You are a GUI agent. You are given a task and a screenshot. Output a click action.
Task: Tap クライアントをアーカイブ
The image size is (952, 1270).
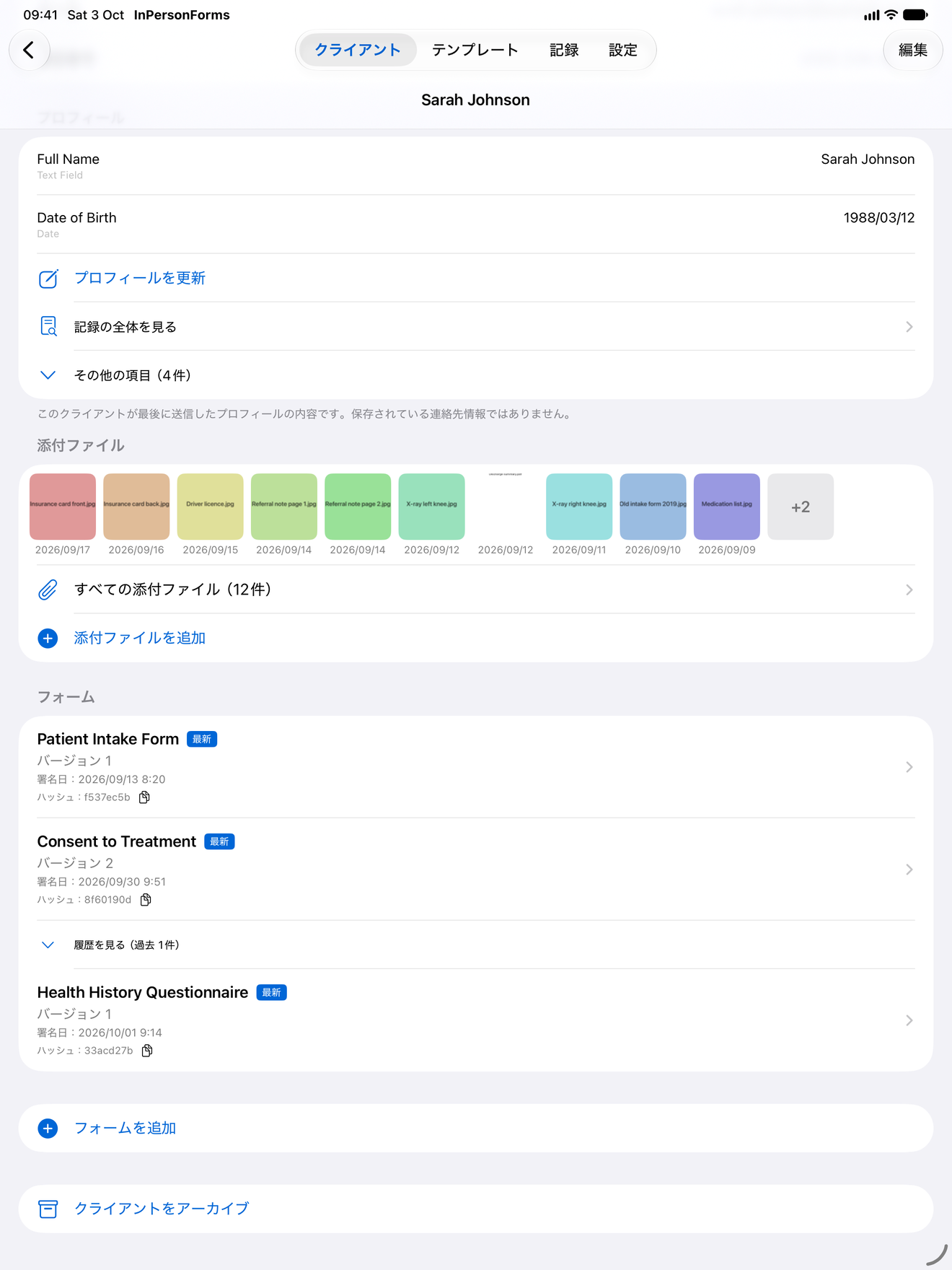coord(476,1209)
